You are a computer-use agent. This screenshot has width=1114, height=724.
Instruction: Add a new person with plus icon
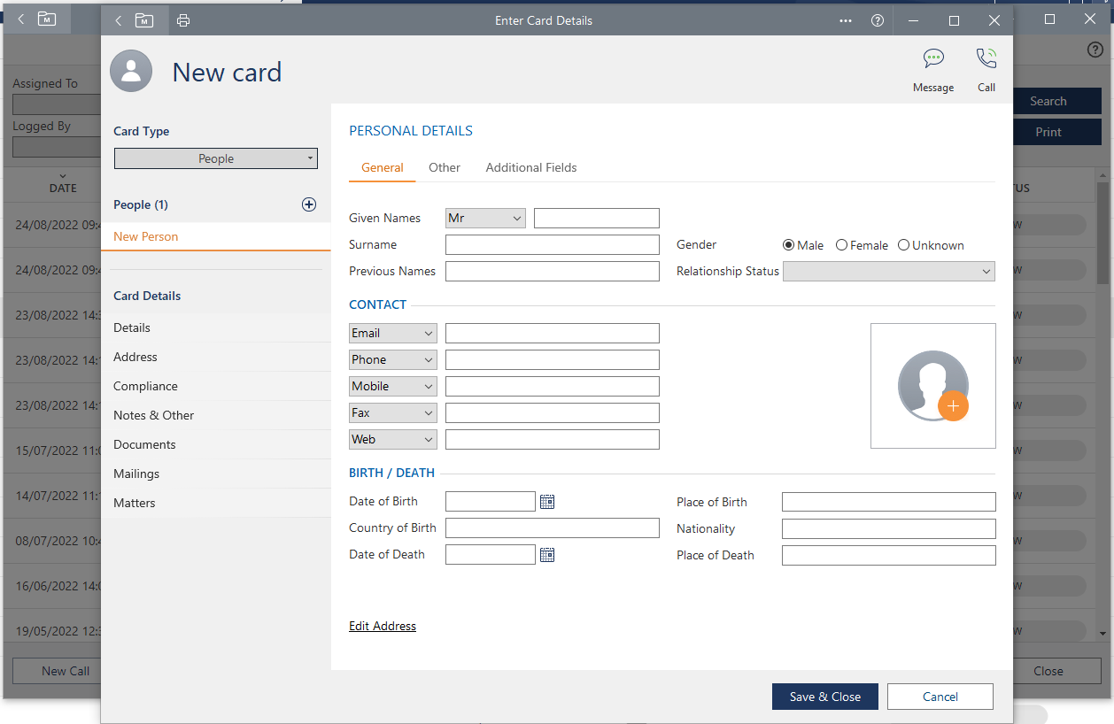pyautogui.click(x=309, y=204)
